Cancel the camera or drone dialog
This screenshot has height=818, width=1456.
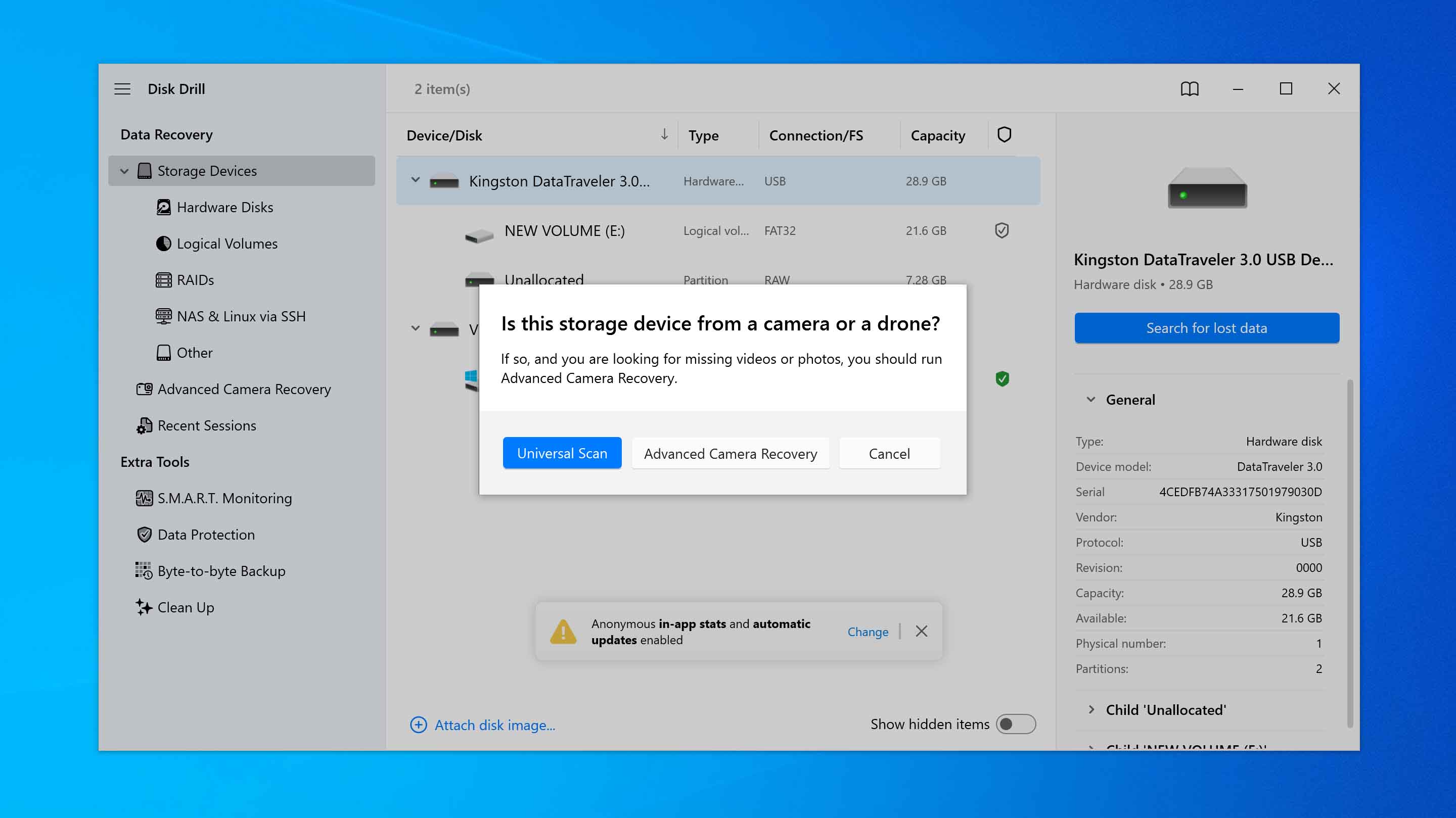pyautogui.click(x=889, y=453)
